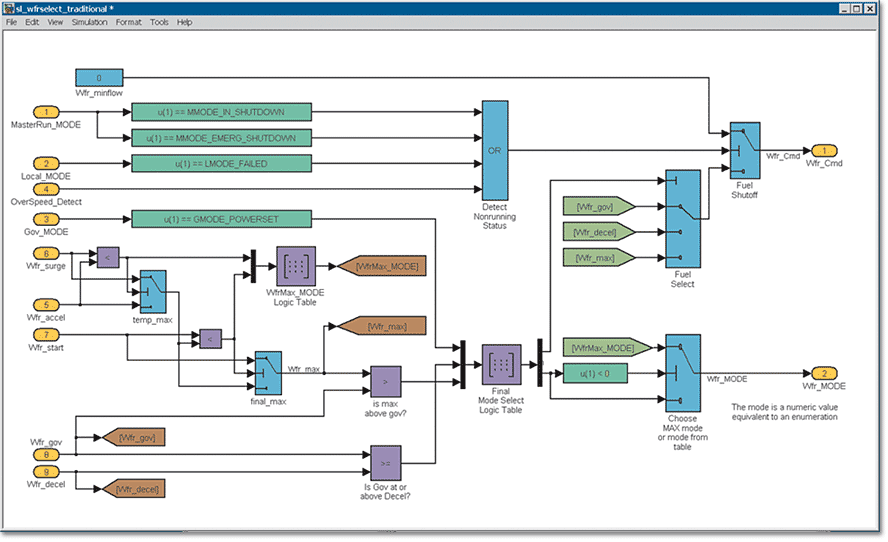Image resolution: width=888 pixels, height=542 pixels.
Task: Select the green Wfr_max From tag
Action: coord(599,258)
